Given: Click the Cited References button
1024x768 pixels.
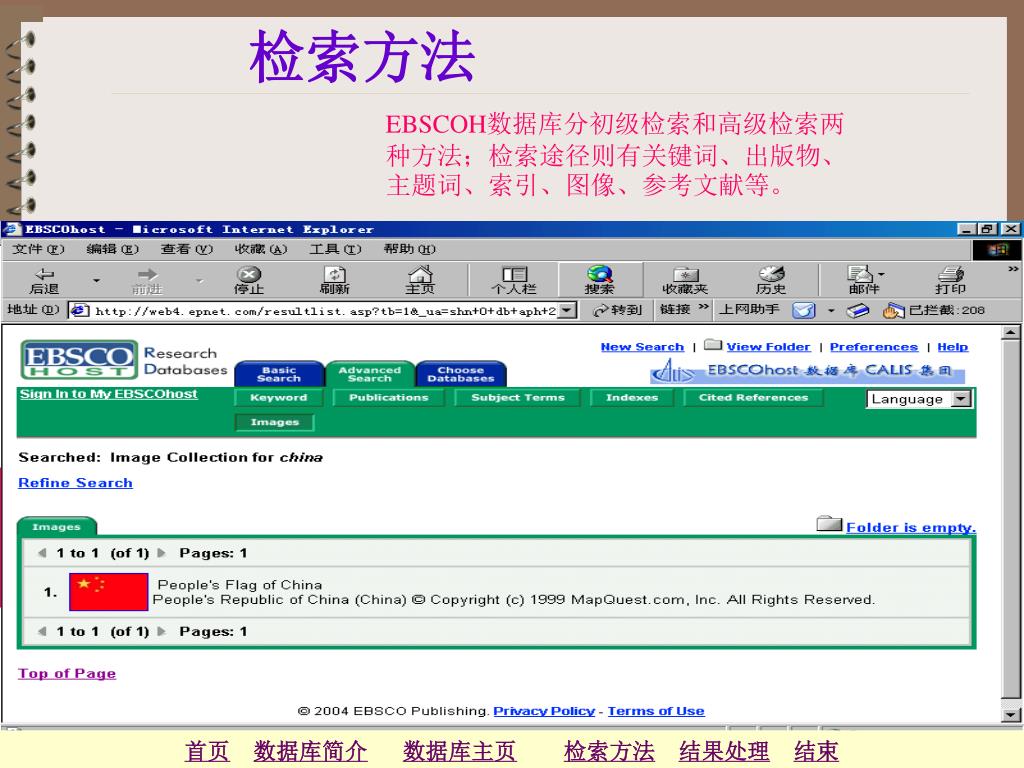Looking at the screenshot, I should click(753, 397).
